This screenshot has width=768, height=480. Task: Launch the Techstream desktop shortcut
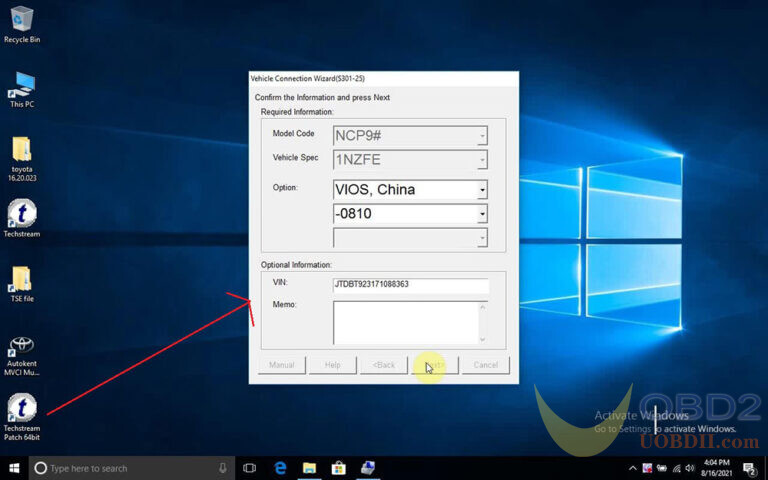pos(22,218)
